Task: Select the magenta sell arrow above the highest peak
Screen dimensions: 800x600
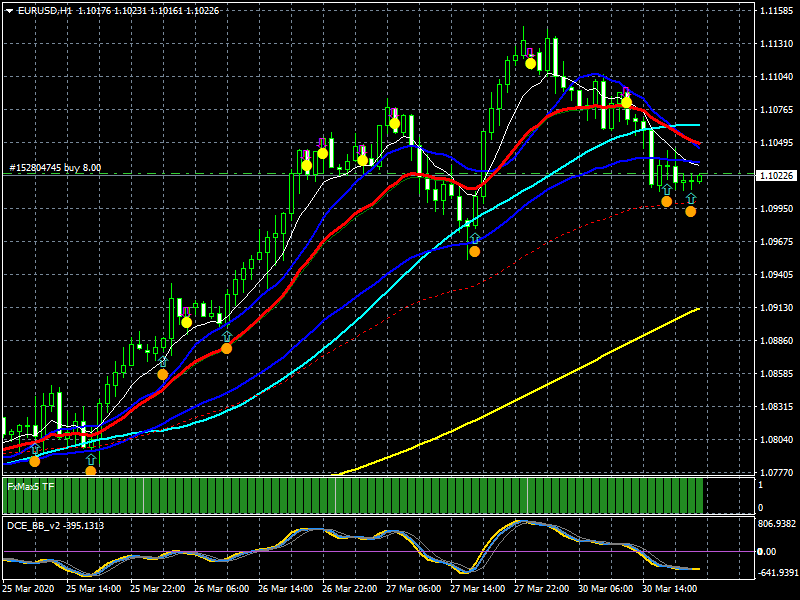Action: coord(530,53)
